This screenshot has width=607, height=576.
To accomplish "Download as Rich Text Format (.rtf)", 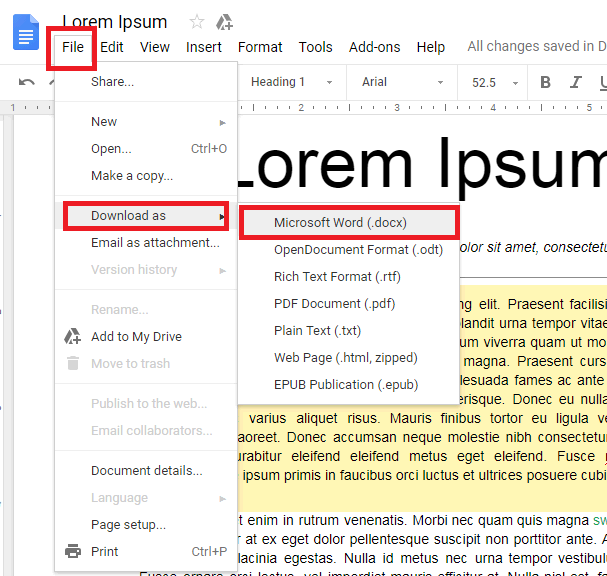I will tap(349, 277).
